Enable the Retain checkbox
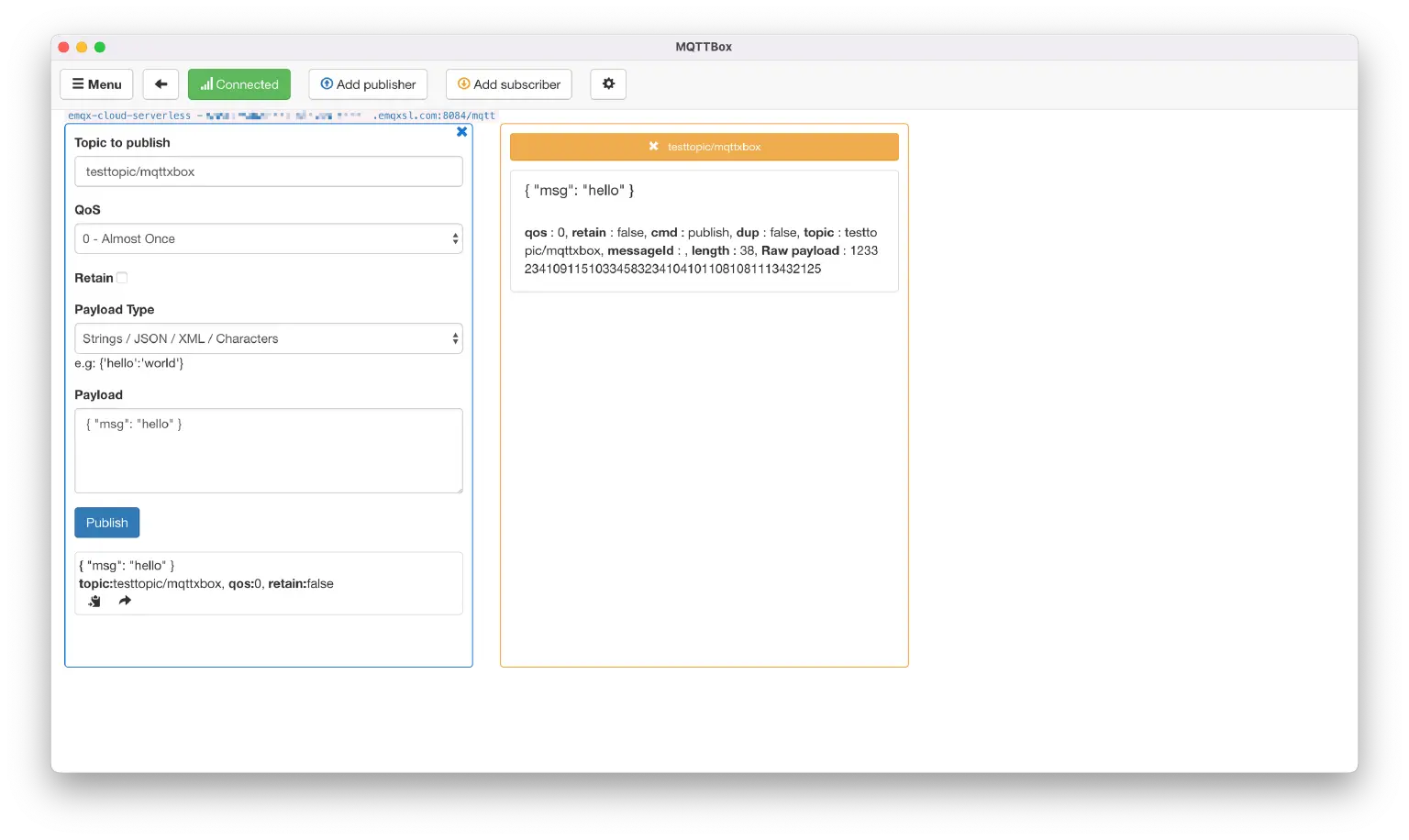The image size is (1409, 840). point(121,277)
